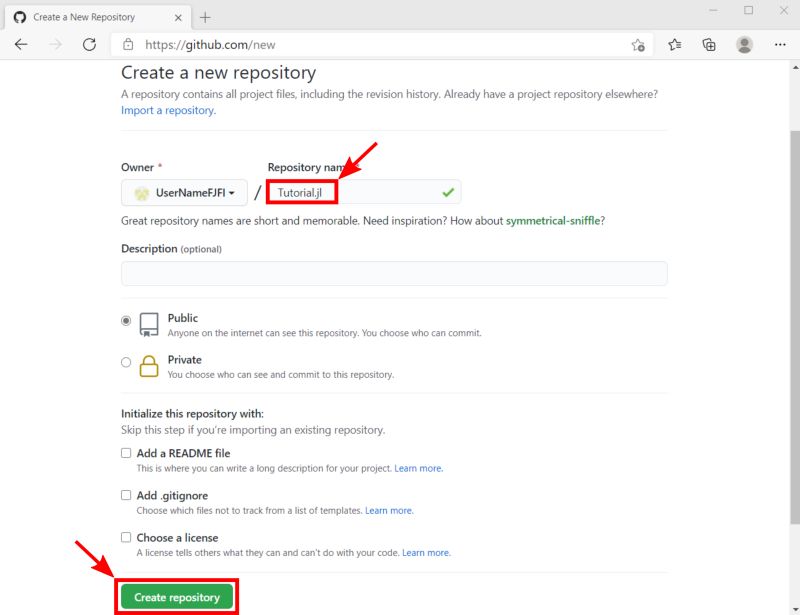Click the Owner label
This screenshot has width=800, height=615.
tap(137, 167)
